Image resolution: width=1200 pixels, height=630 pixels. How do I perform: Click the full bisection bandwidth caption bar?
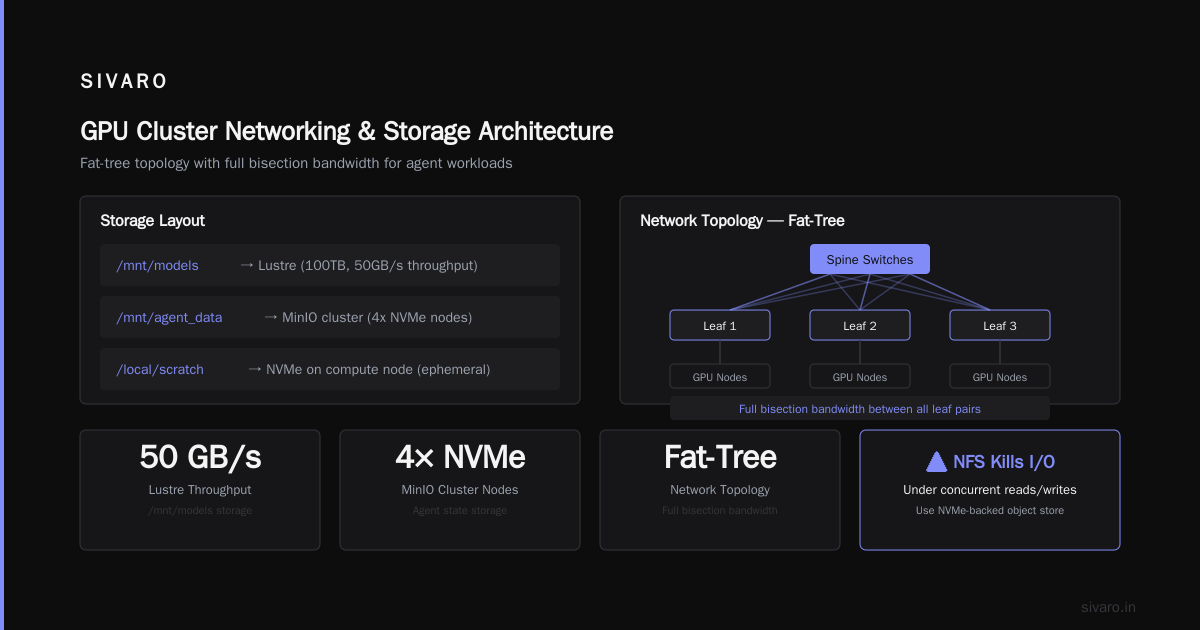[x=860, y=408]
